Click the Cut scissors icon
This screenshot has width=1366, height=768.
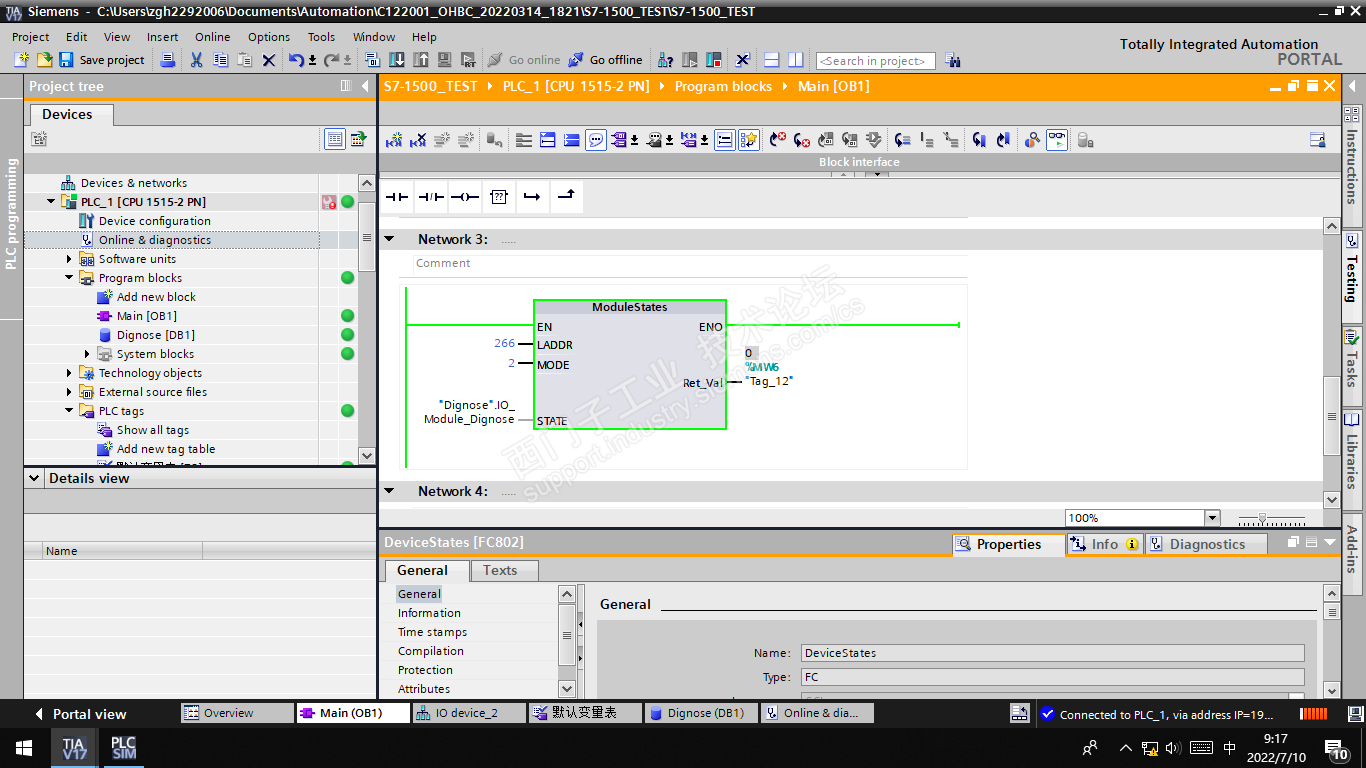196,60
